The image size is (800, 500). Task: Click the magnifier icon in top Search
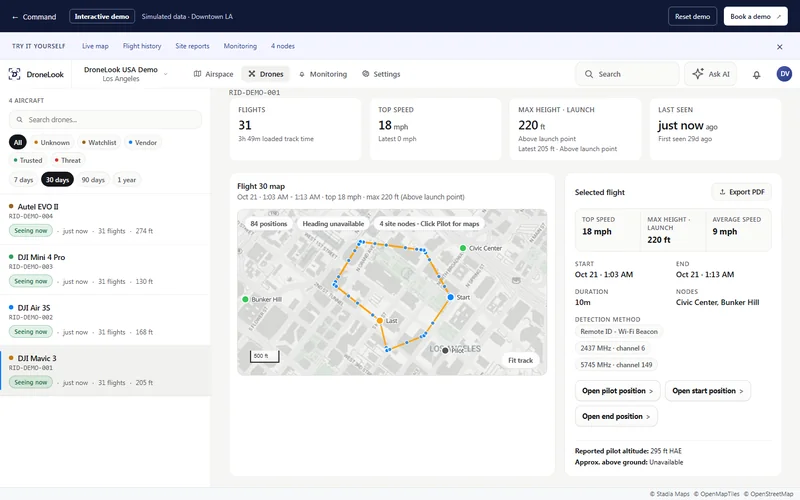coord(589,74)
